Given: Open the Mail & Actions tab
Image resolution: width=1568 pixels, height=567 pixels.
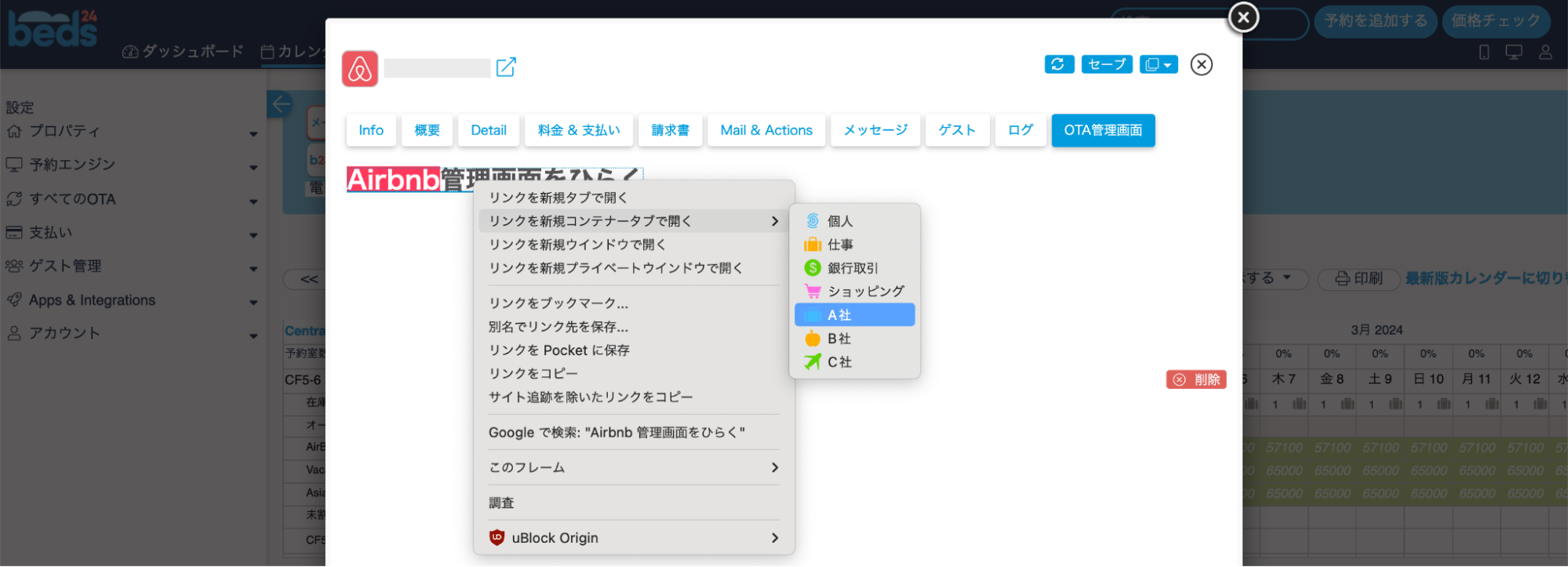Looking at the screenshot, I should [x=766, y=130].
